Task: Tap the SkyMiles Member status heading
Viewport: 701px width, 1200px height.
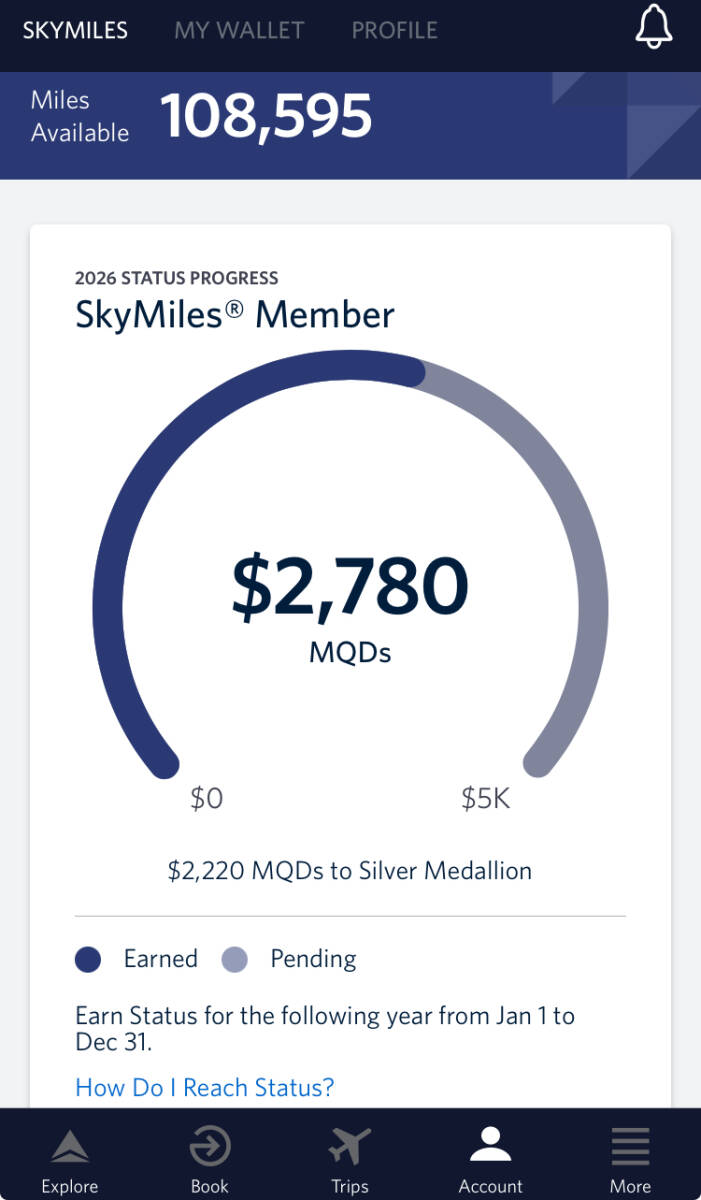Action: tap(235, 315)
